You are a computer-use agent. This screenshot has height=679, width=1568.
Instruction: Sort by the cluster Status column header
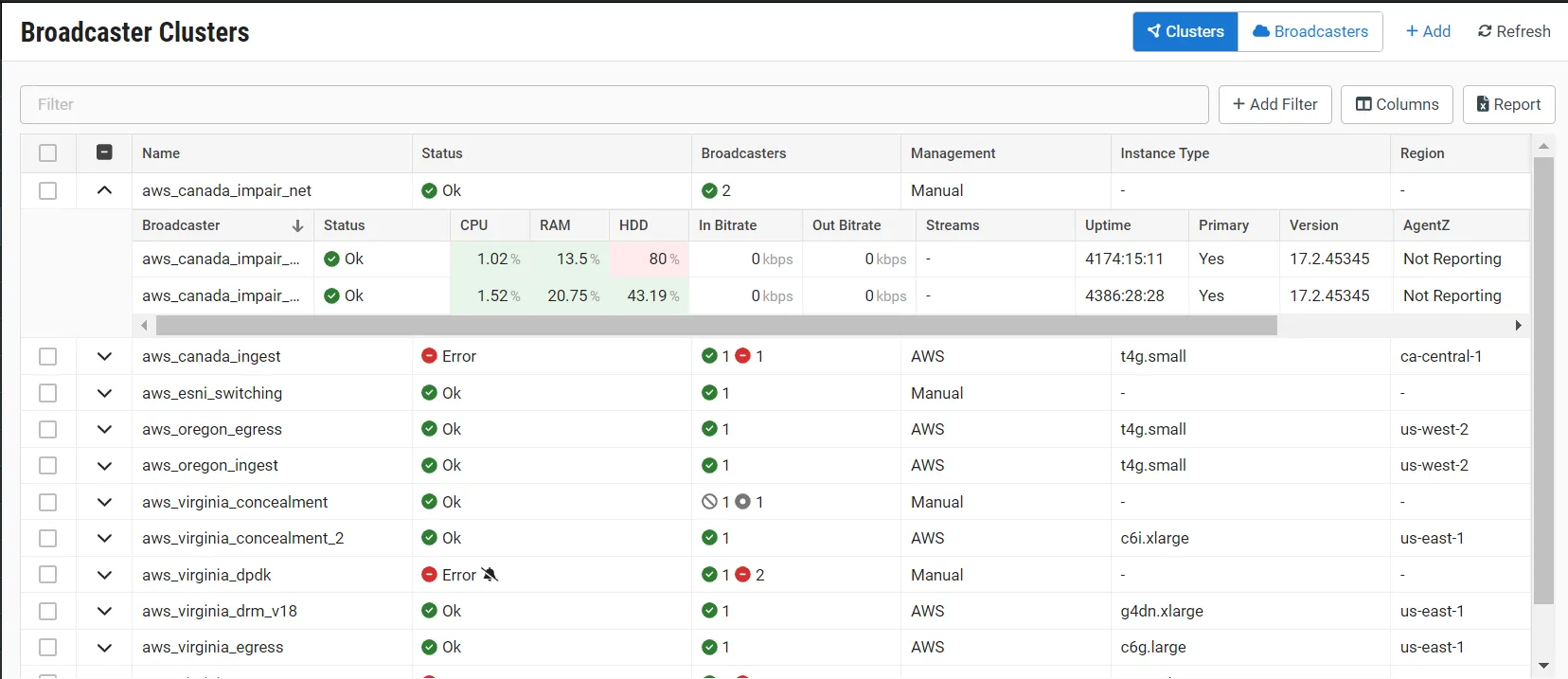(x=552, y=153)
